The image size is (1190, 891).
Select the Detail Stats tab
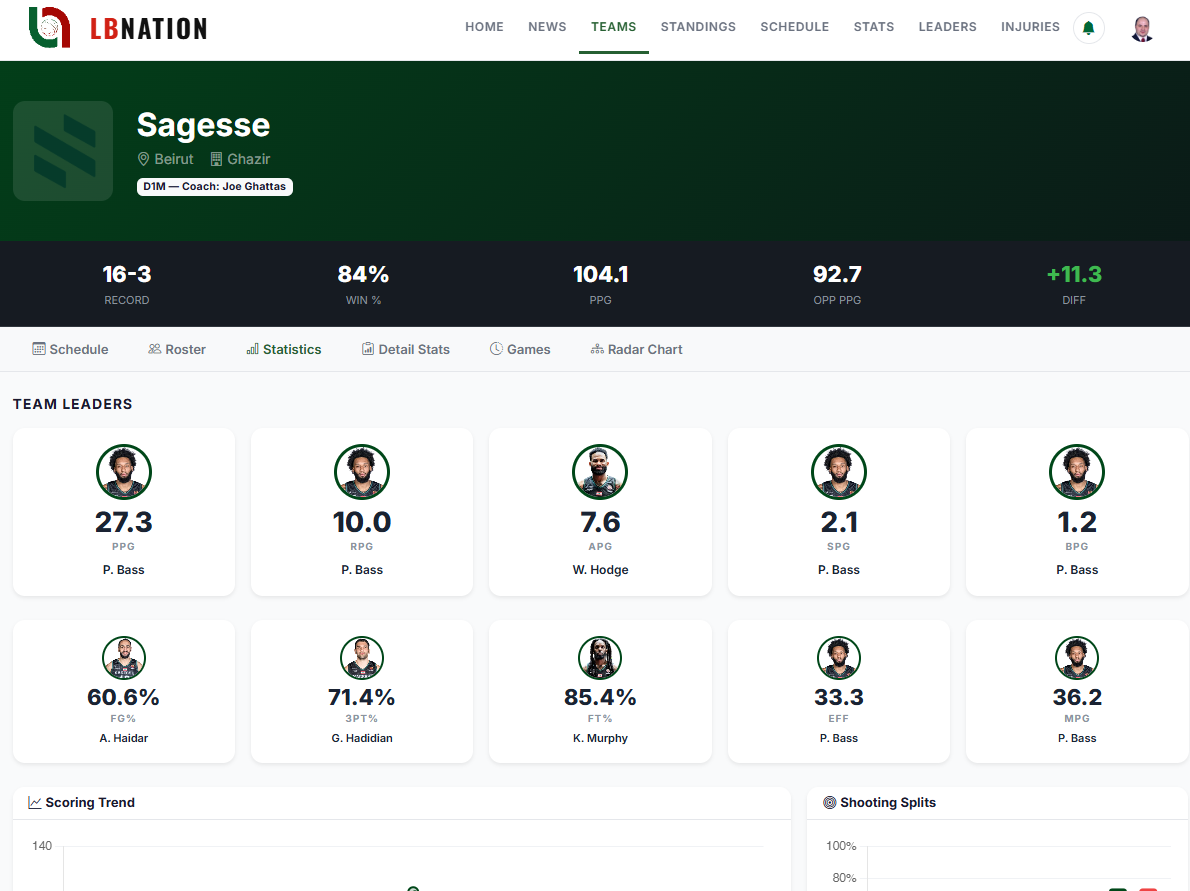pyautogui.click(x=406, y=349)
